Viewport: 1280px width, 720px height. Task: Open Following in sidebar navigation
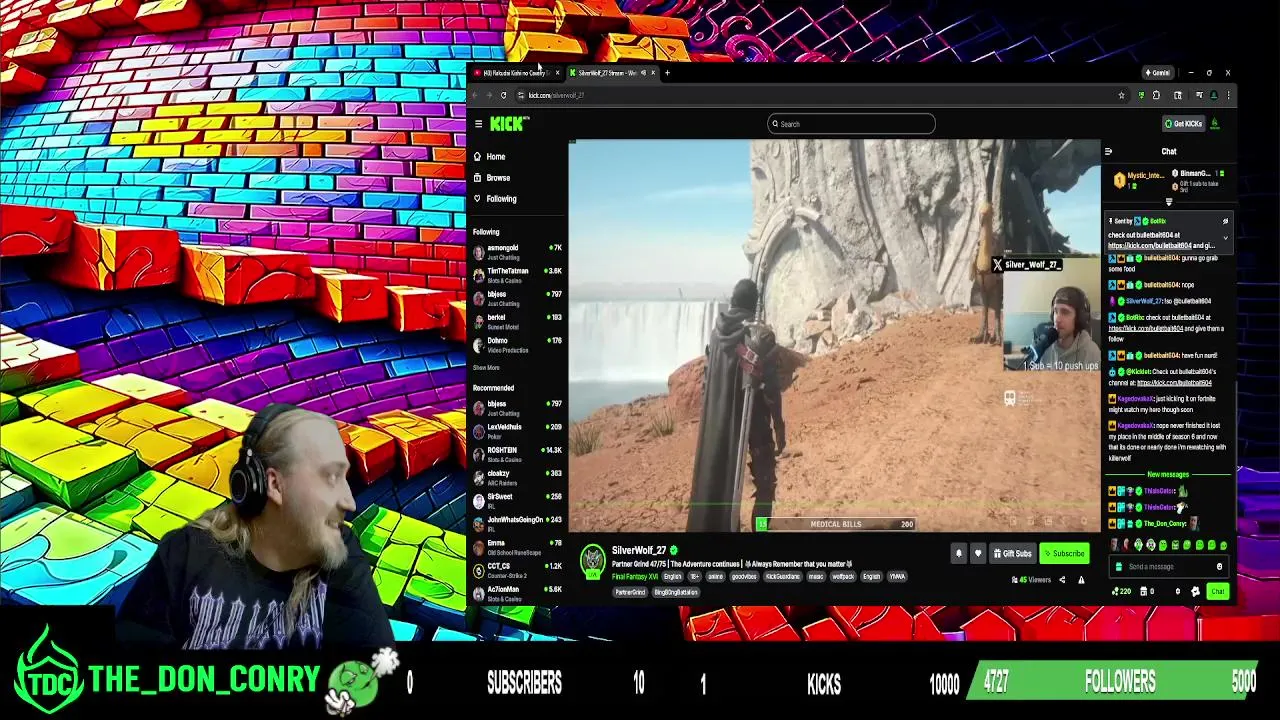click(x=495, y=199)
